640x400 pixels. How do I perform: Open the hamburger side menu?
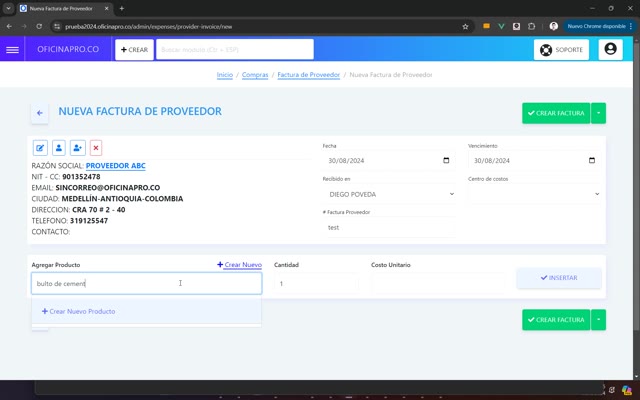pos(12,49)
